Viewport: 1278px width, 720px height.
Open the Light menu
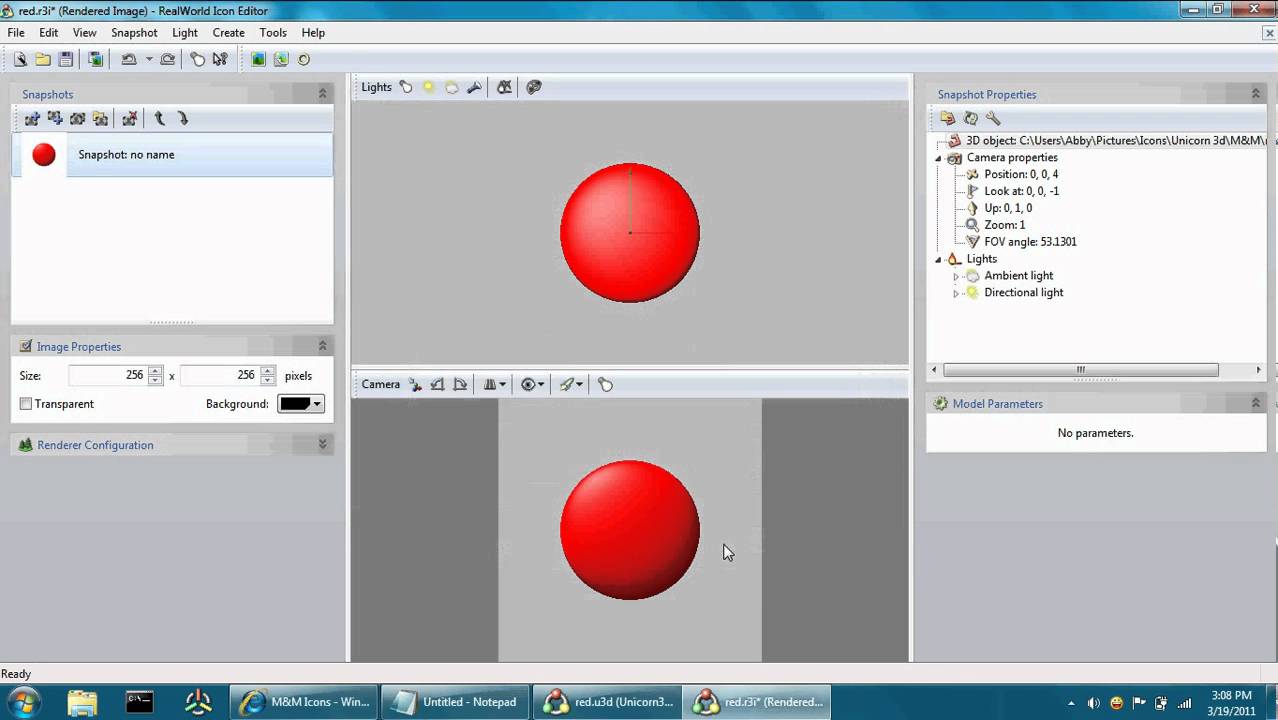pyautogui.click(x=184, y=32)
